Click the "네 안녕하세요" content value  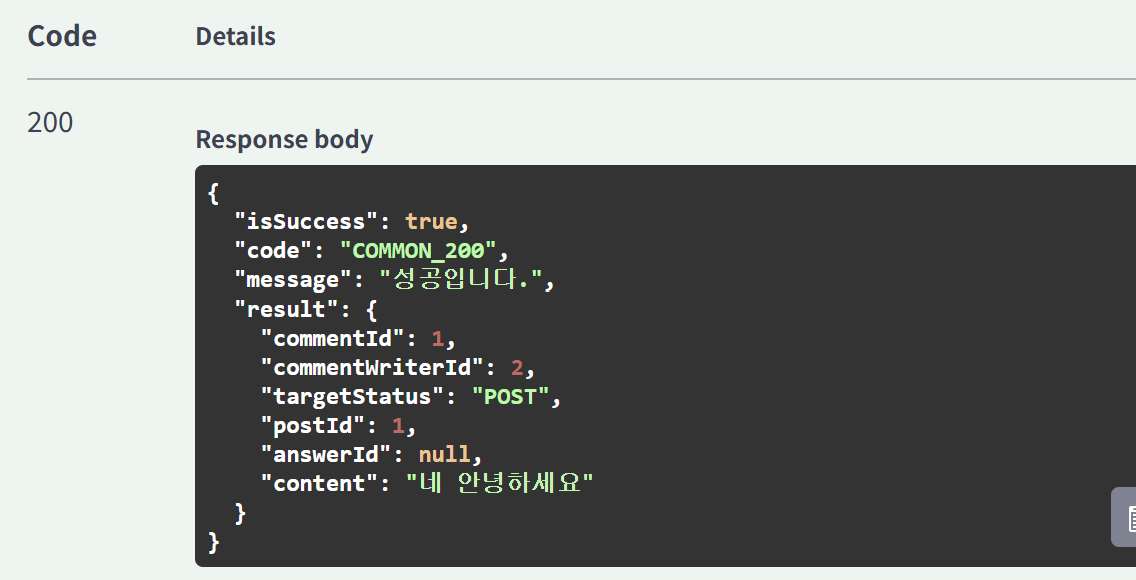click(499, 483)
